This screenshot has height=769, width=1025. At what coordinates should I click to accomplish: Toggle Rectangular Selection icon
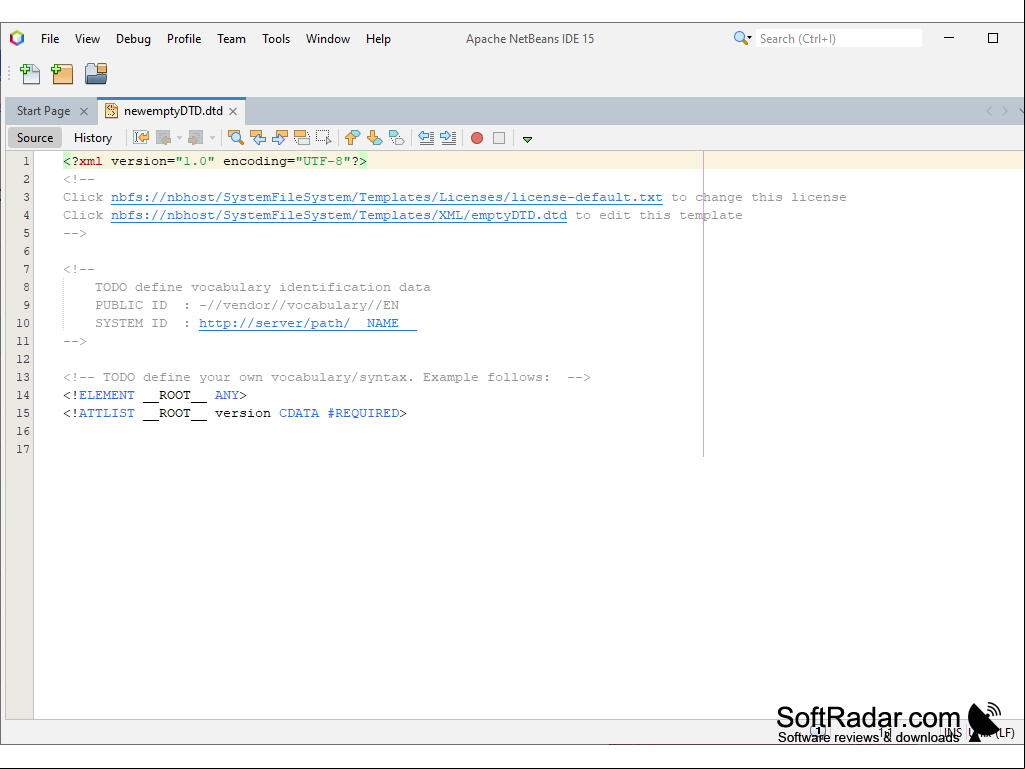coord(324,137)
